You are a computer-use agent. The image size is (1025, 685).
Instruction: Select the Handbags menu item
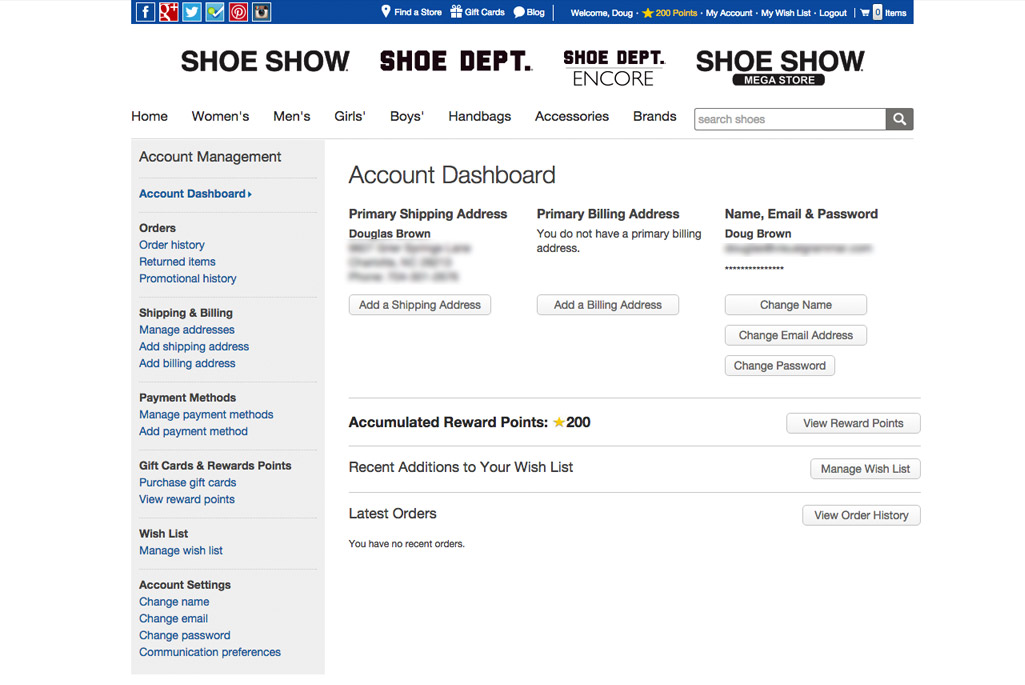tap(479, 116)
